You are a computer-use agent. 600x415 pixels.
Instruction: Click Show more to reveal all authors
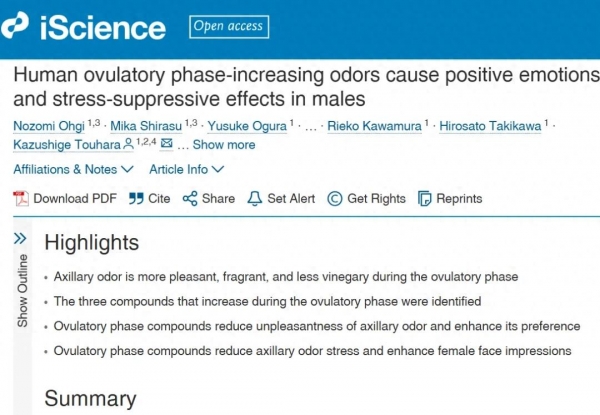point(223,145)
